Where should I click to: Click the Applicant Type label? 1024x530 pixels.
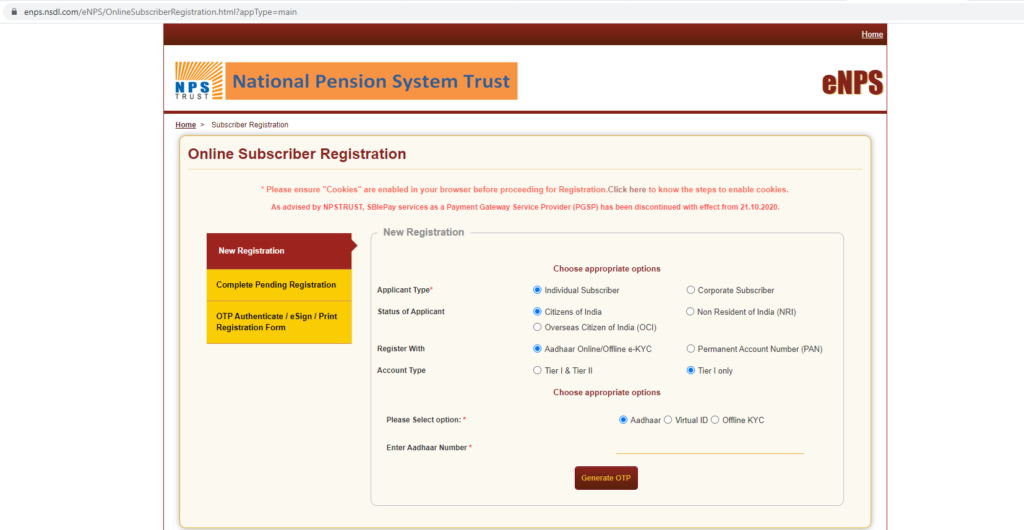(405, 290)
